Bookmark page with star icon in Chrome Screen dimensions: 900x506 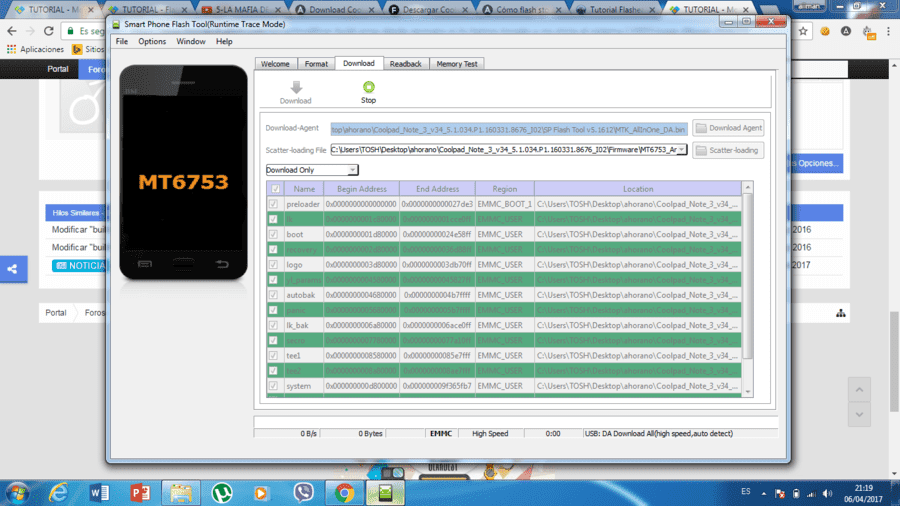[x=803, y=31]
